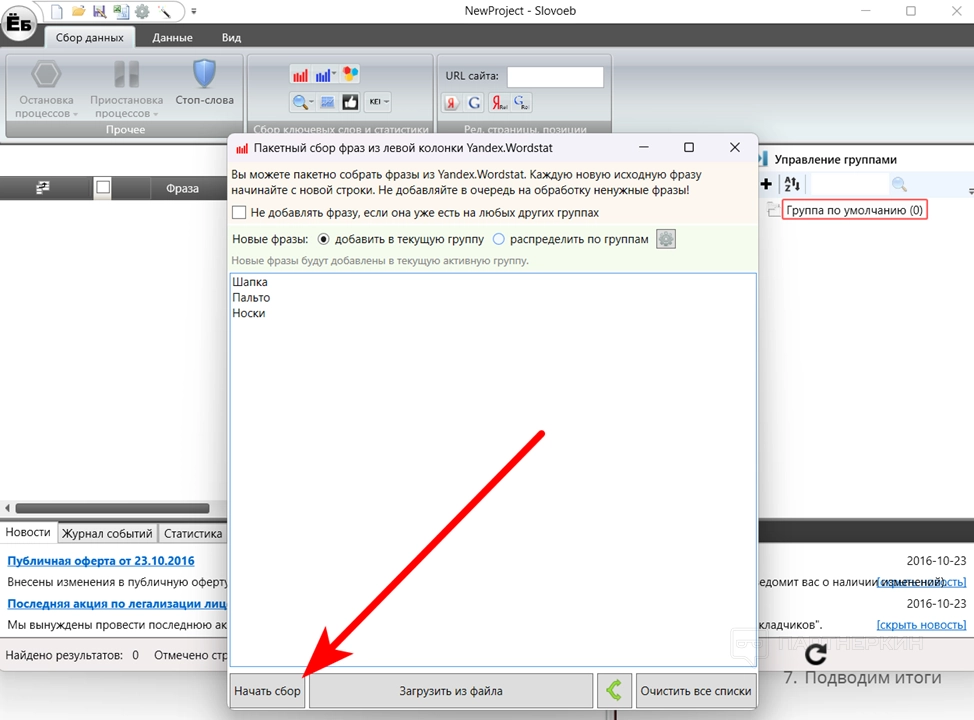This screenshot has height=720, width=974.
Task: Click the new project blank-page icon
Action: [x=57, y=11]
